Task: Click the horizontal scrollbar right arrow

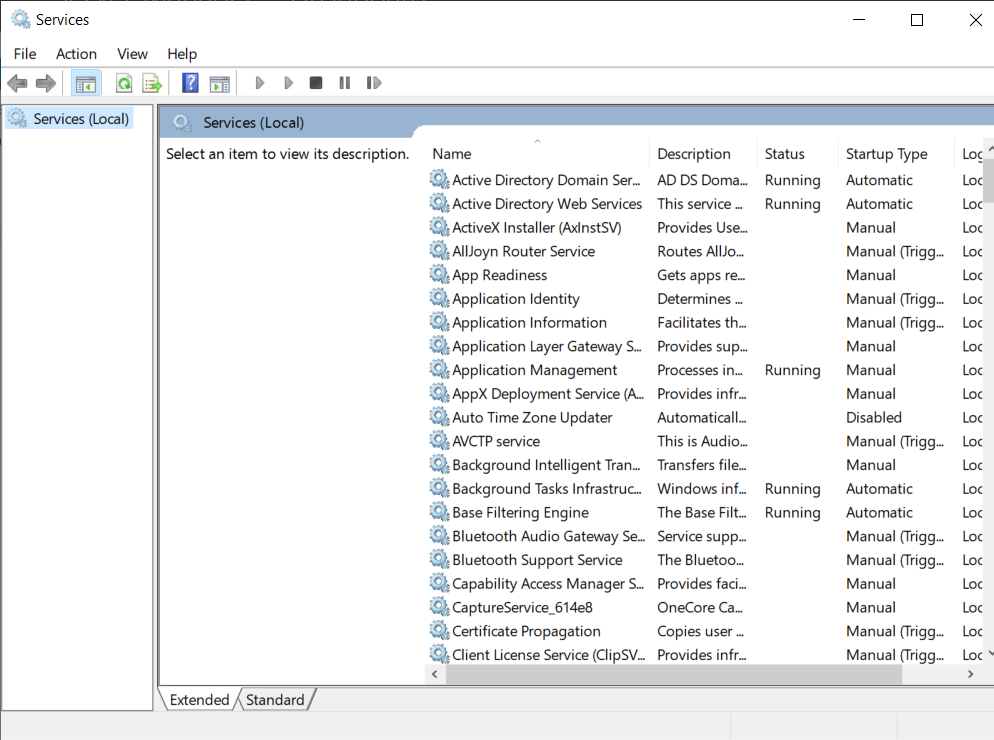Action: [970, 674]
